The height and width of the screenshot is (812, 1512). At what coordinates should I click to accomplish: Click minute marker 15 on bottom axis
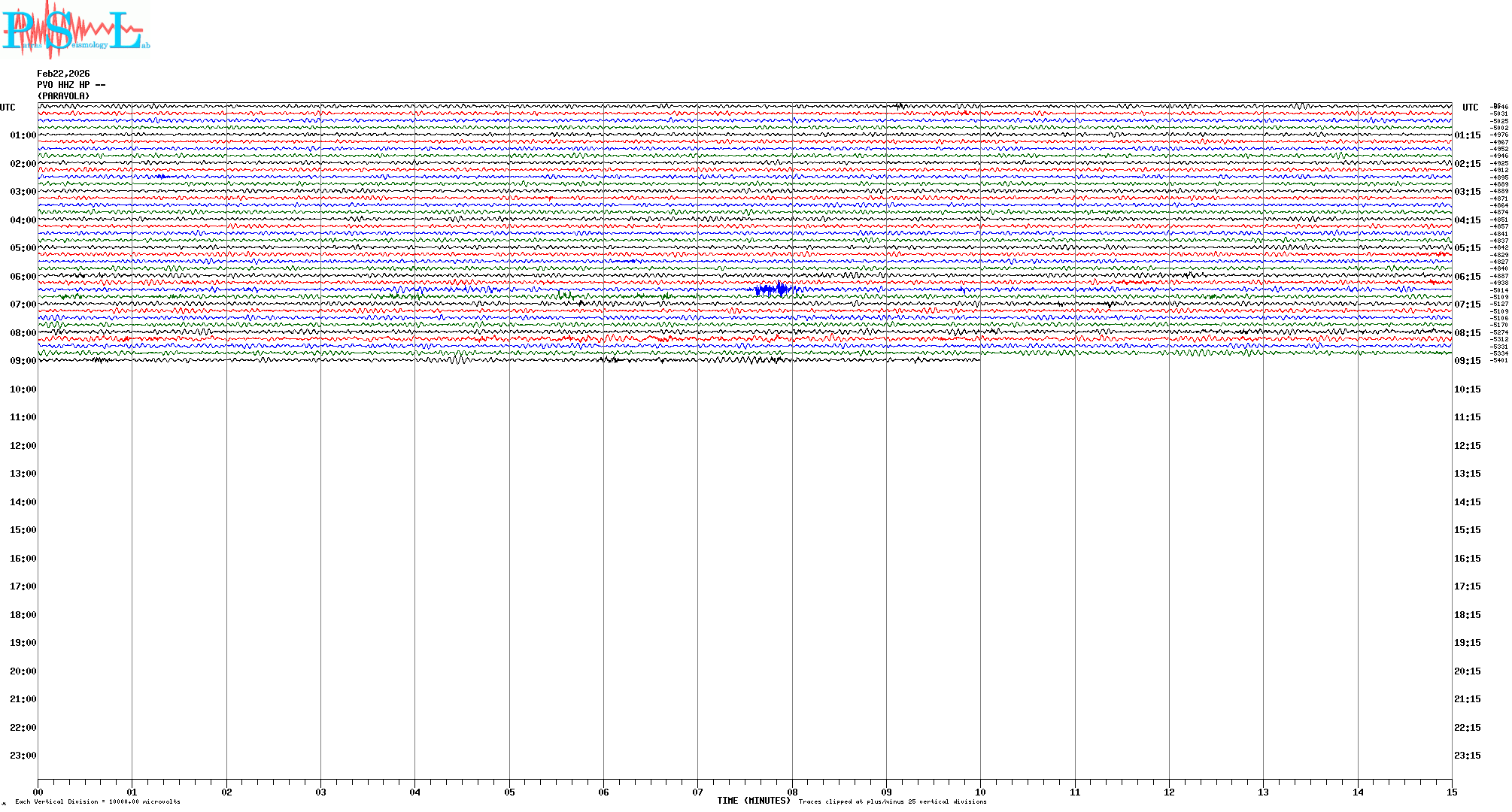click(1452, 792)
